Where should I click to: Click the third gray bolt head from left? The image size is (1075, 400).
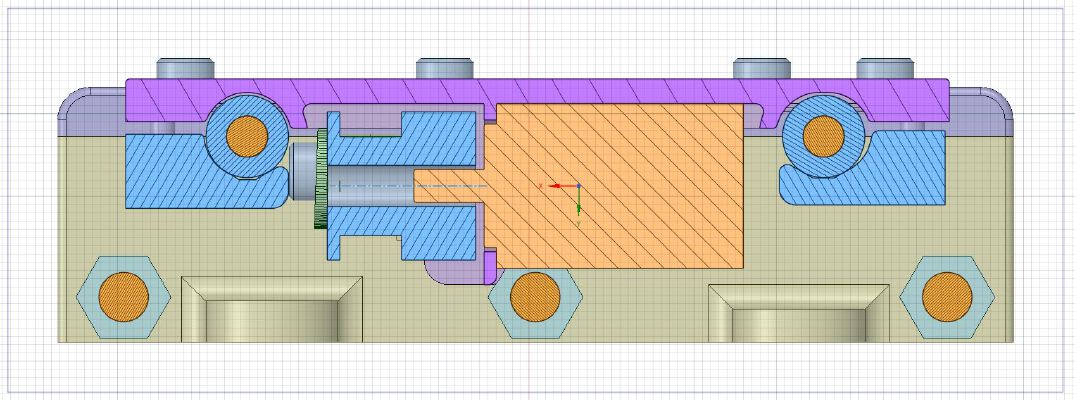(762, 68)
